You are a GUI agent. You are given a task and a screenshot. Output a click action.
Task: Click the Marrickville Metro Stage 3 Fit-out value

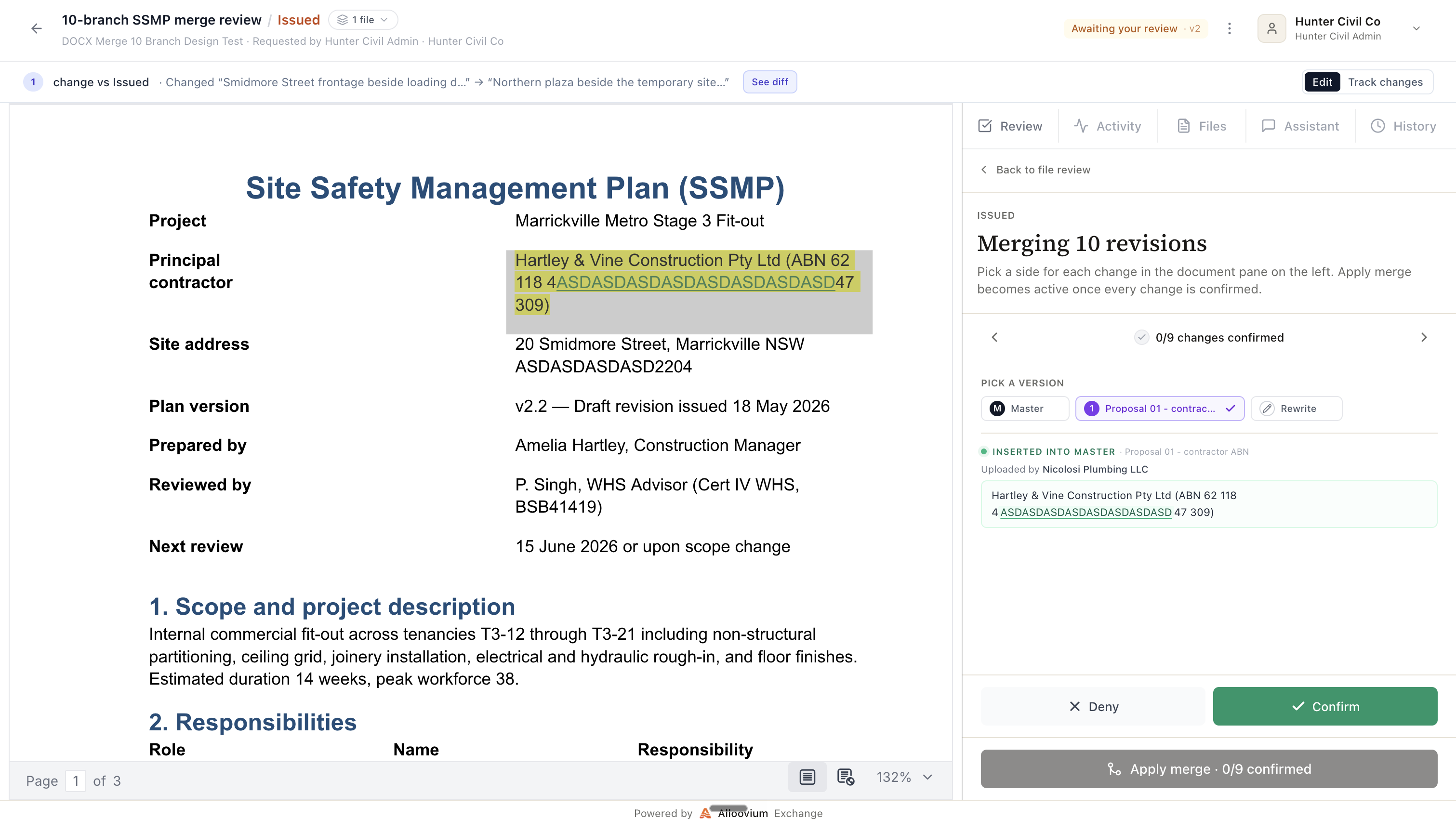tap(639, 221)
